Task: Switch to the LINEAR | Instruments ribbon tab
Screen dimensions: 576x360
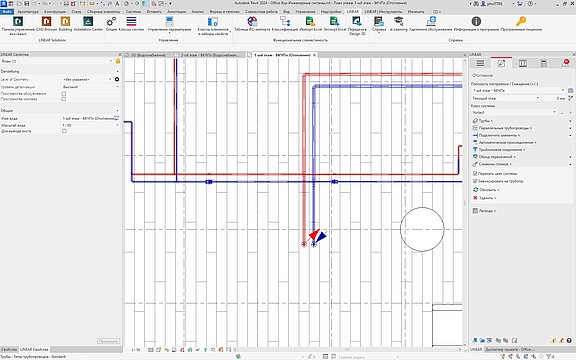Action: 383,12
